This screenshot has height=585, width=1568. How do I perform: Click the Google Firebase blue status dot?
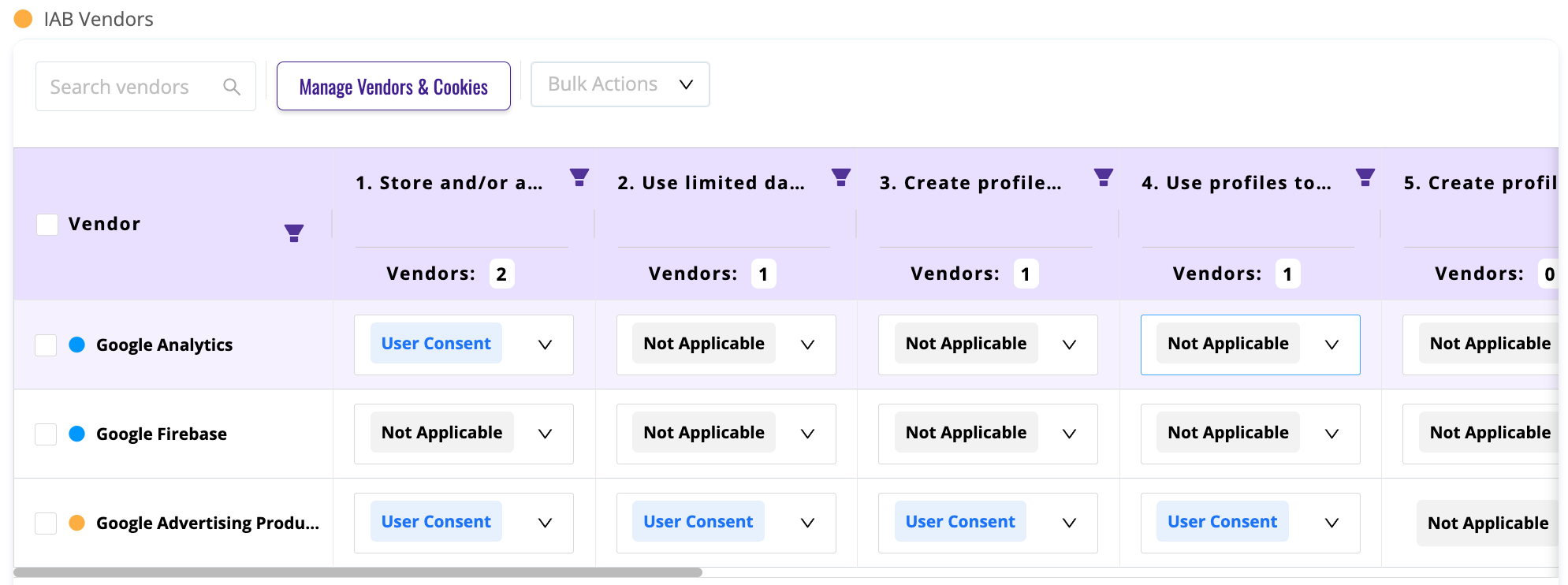click(77, 434)
